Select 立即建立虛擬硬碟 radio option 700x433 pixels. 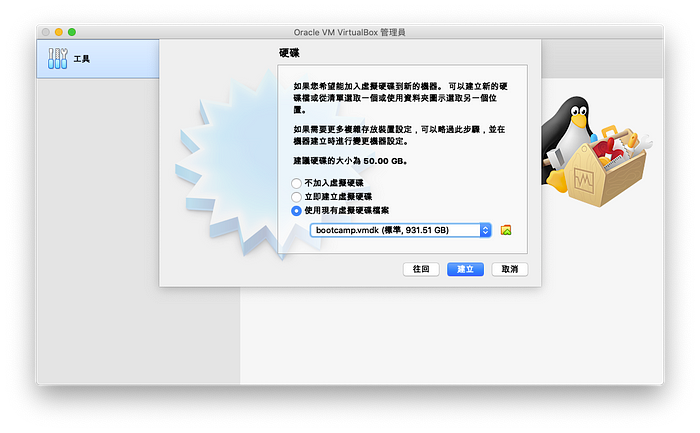coord(296,197)
